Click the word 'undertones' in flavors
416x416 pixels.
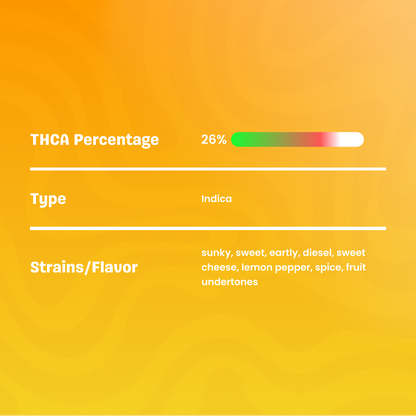click(230, 282)
